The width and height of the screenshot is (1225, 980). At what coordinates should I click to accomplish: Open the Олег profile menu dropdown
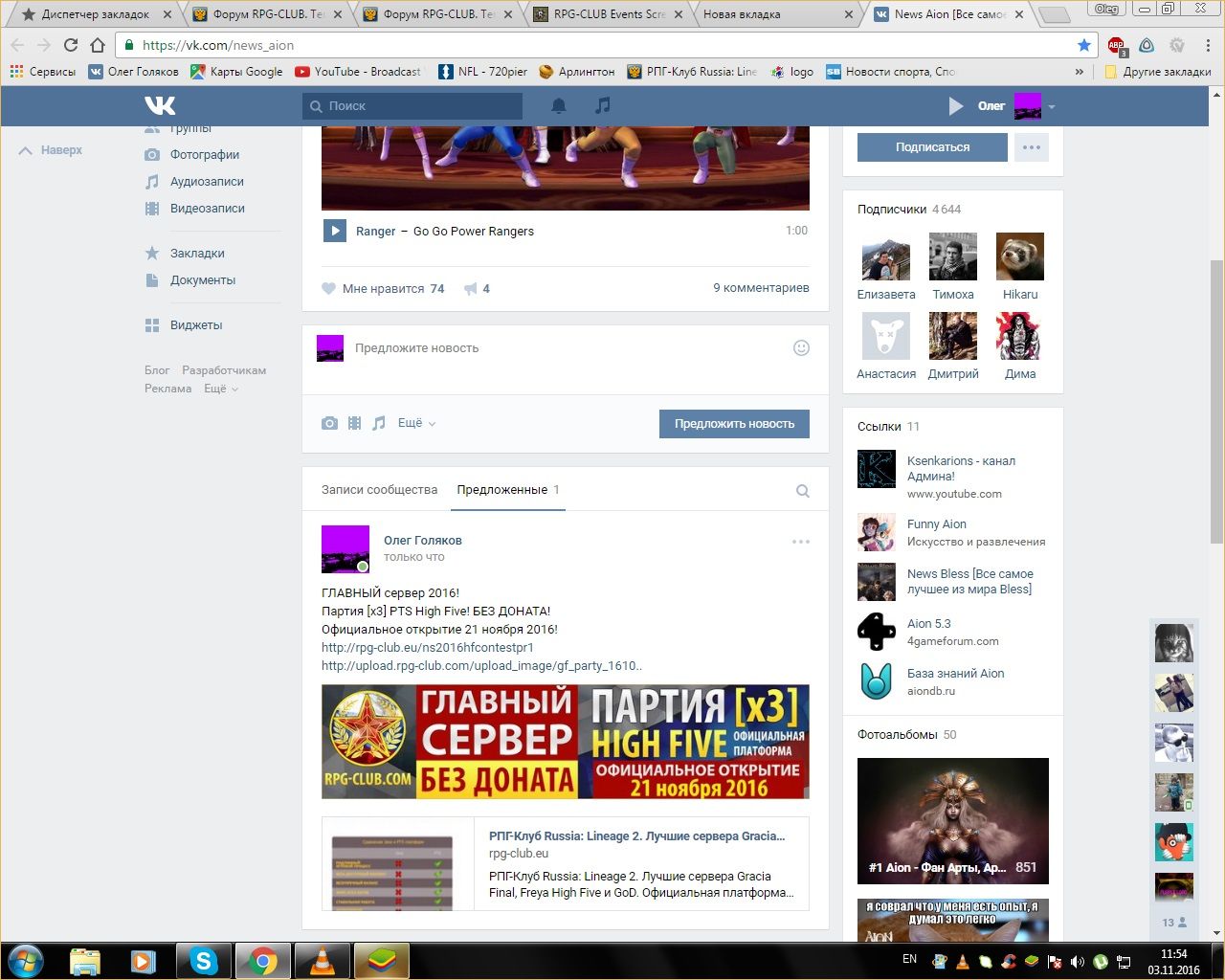click(x=1051, y=106)
